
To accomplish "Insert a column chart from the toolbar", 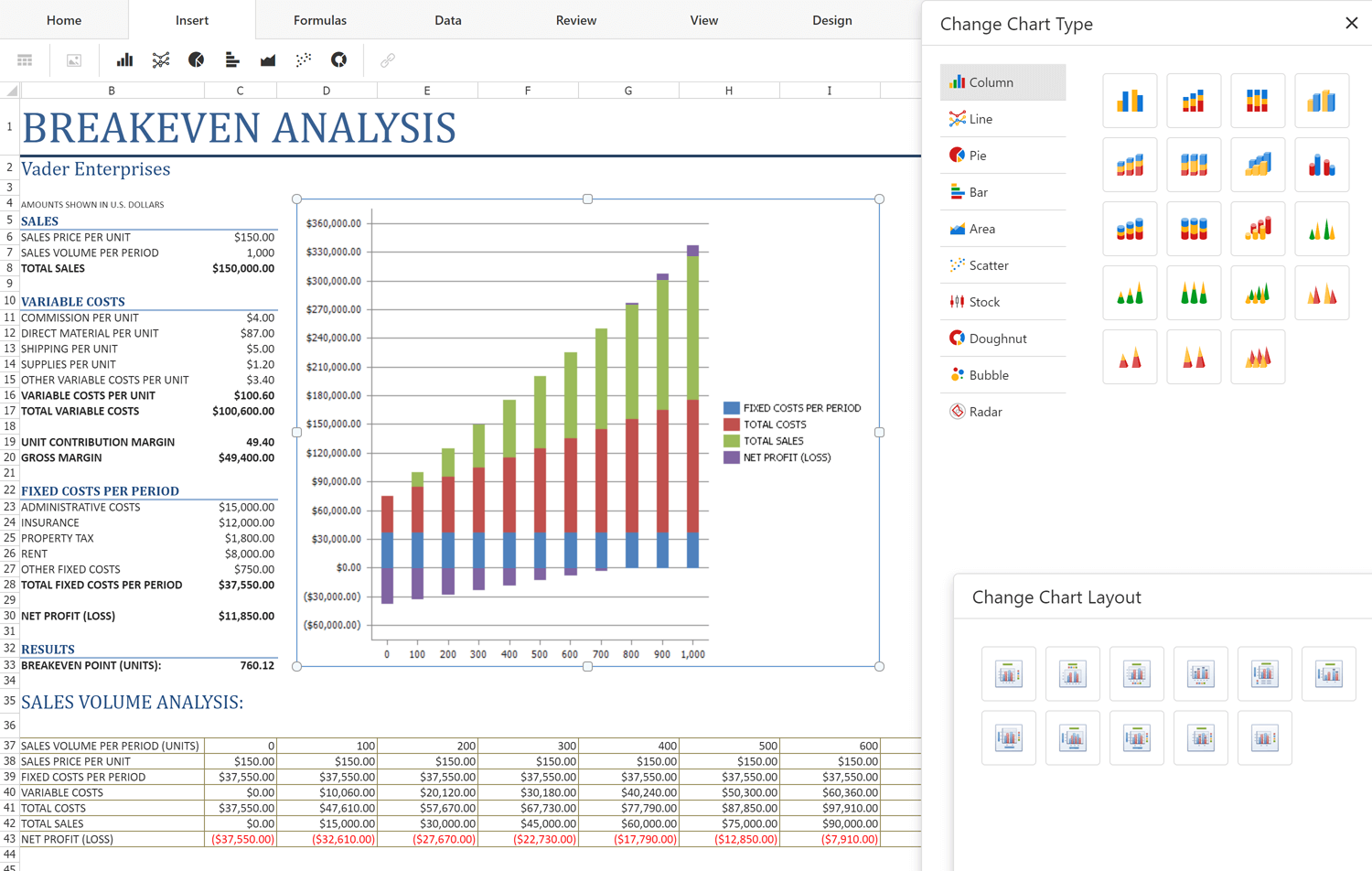I will pos(124,60).
